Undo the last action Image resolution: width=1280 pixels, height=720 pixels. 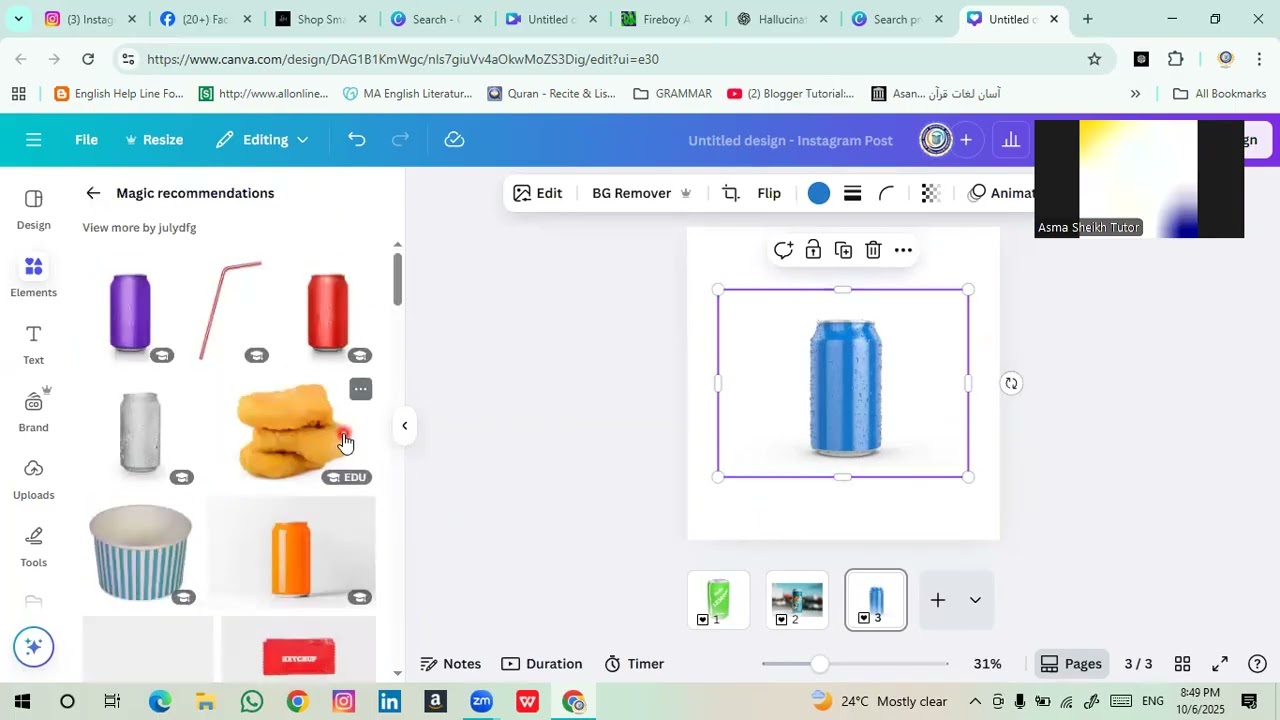point(357,140)
